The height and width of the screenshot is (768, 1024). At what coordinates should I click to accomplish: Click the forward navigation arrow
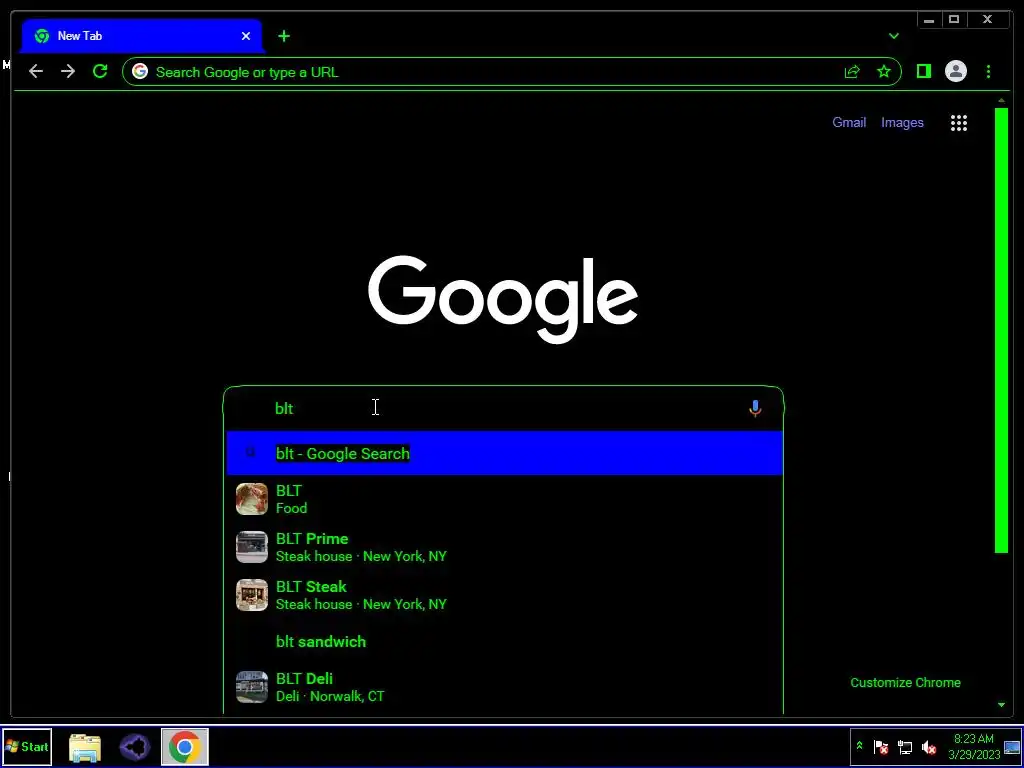68,71
